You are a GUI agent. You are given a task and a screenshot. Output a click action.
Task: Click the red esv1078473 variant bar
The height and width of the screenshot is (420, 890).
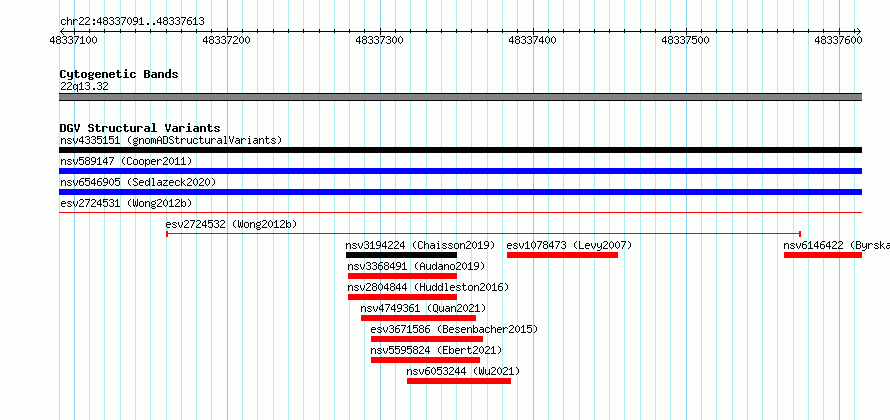click(x=562, y=255)
